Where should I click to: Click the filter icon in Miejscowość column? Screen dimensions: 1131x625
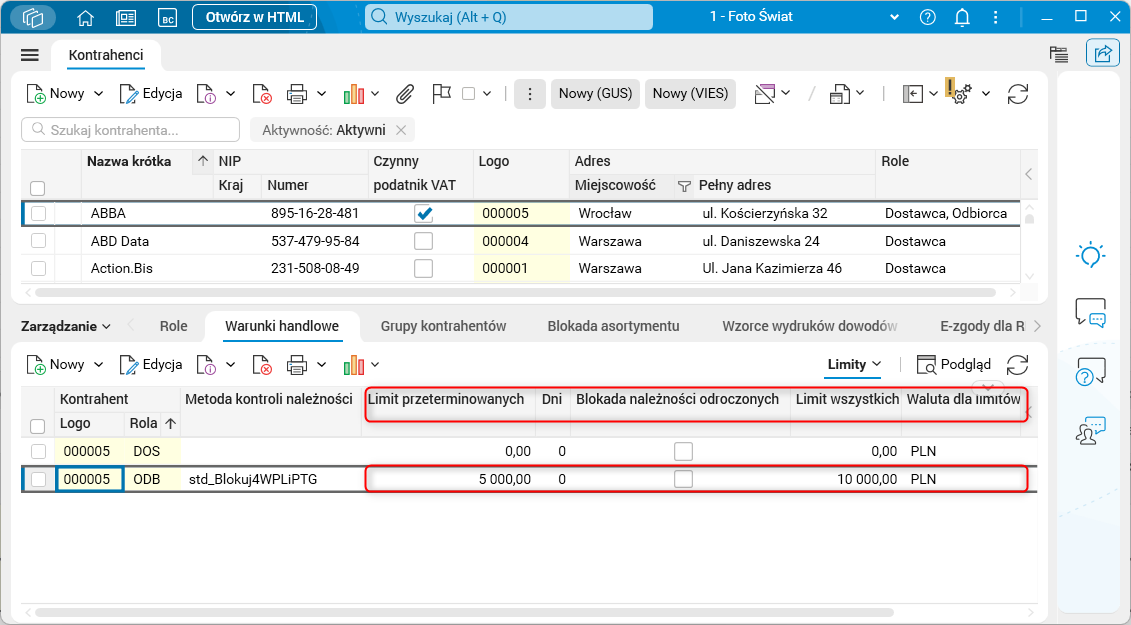point(684,186)
